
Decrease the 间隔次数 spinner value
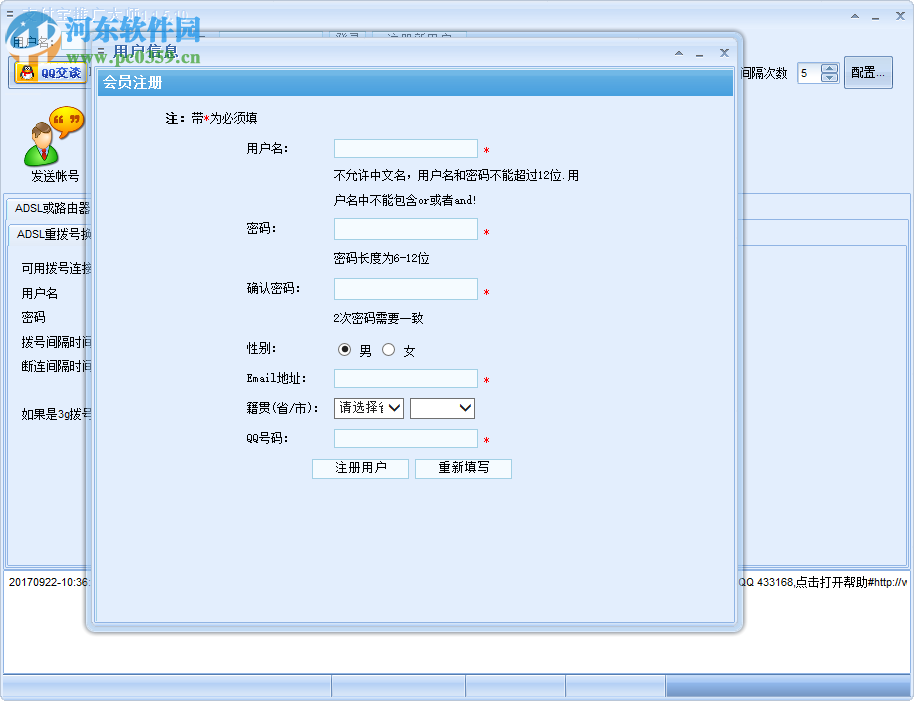click(829, 78)
